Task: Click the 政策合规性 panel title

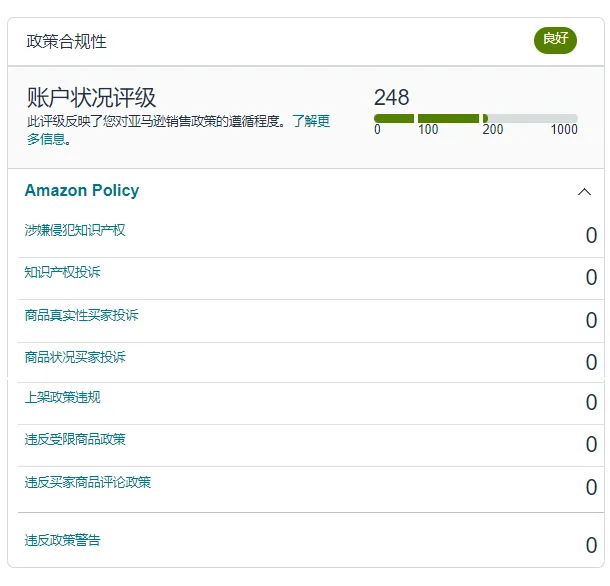Action: (x=66, y=42)
